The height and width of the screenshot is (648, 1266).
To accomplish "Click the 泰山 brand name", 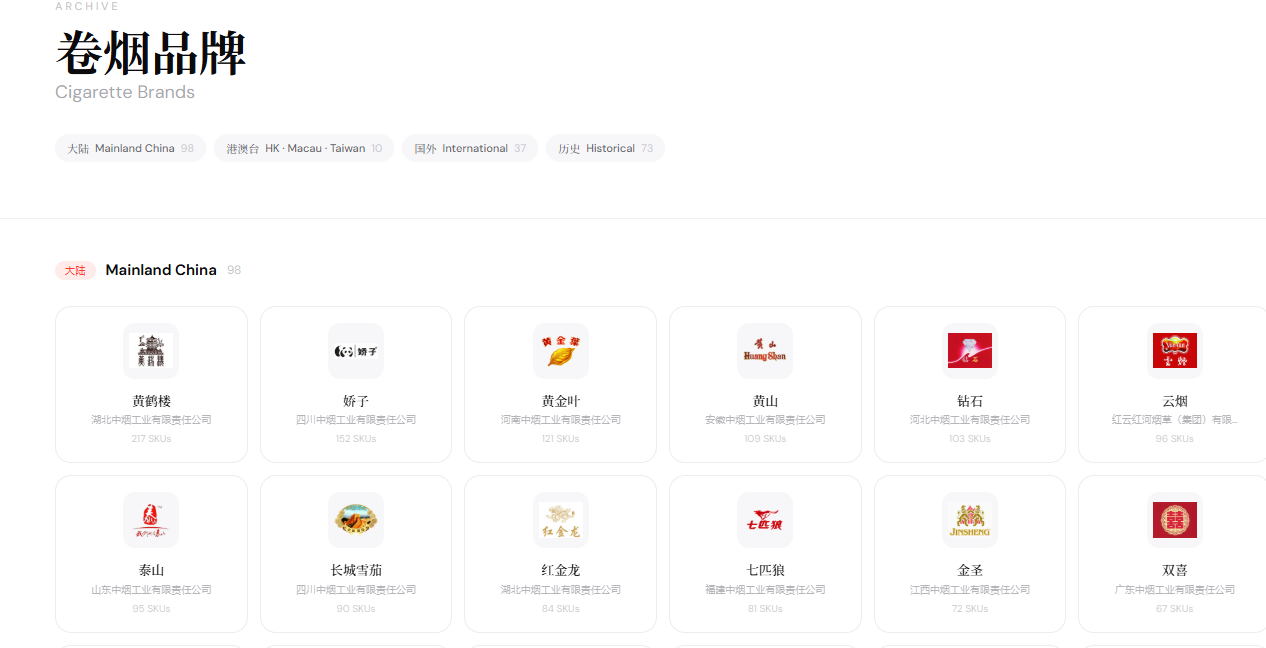I will pyautogui.click(x=151, y=570).
